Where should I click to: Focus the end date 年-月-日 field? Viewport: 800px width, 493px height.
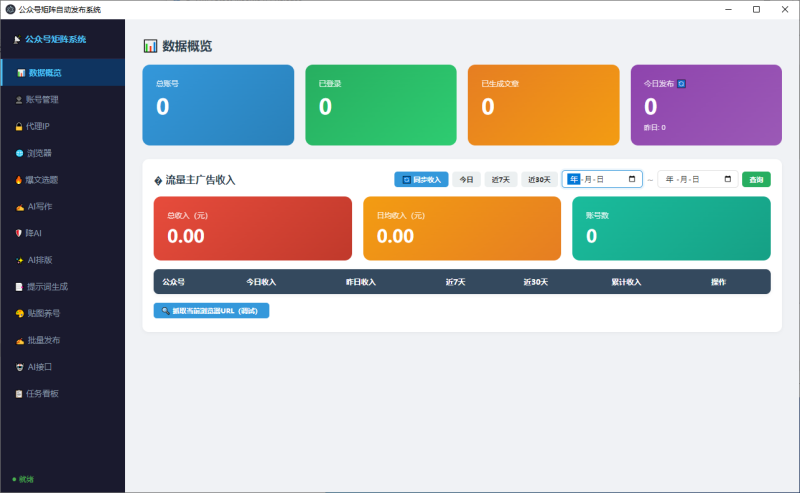pos(697,179)
